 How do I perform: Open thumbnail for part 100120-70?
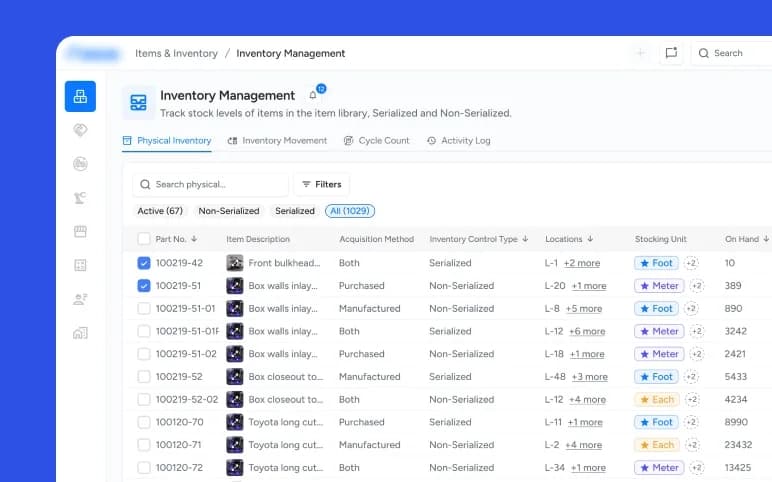235,422
